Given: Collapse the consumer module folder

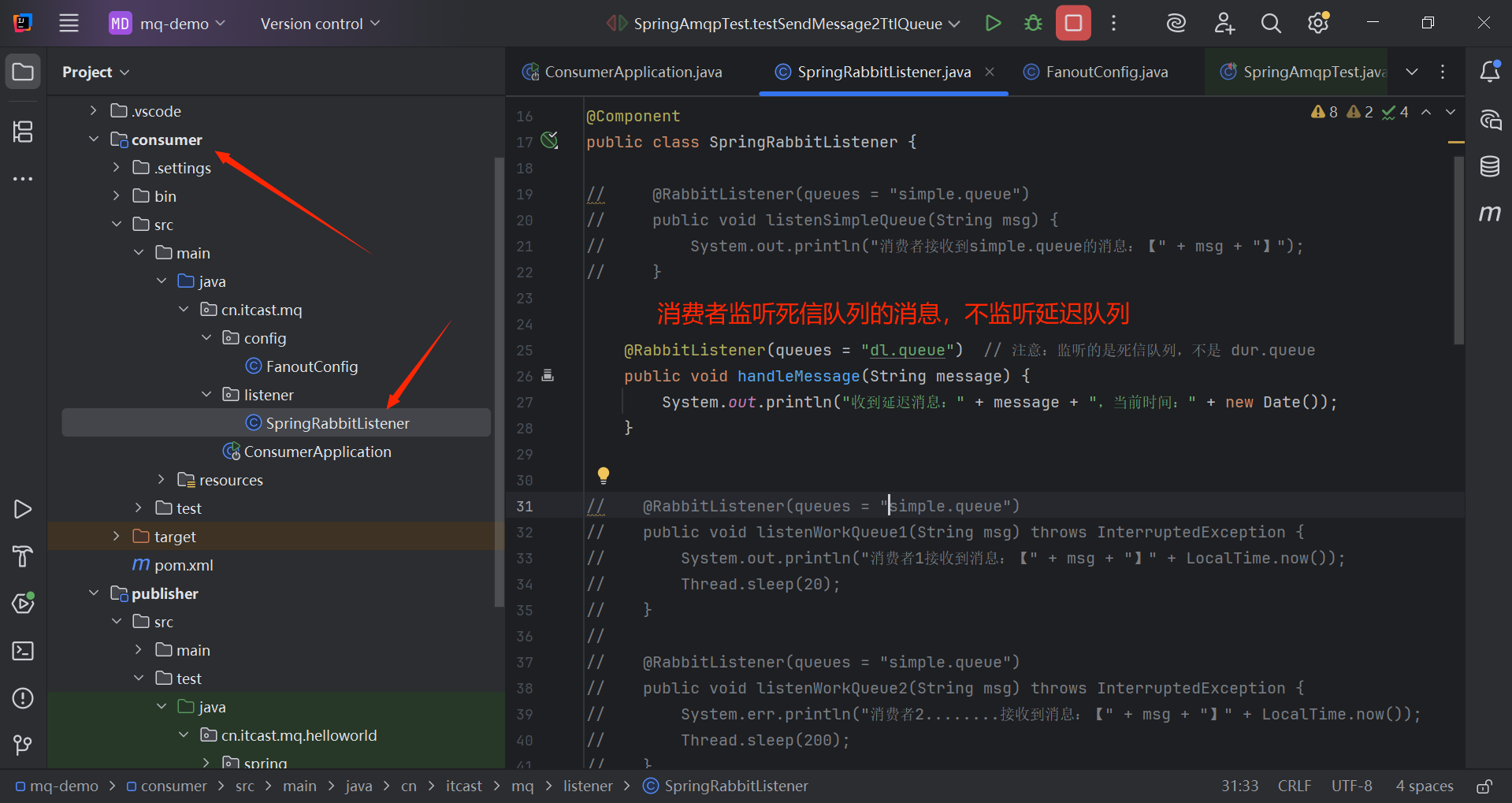Looking at the screenshot, I should (94, 139).
